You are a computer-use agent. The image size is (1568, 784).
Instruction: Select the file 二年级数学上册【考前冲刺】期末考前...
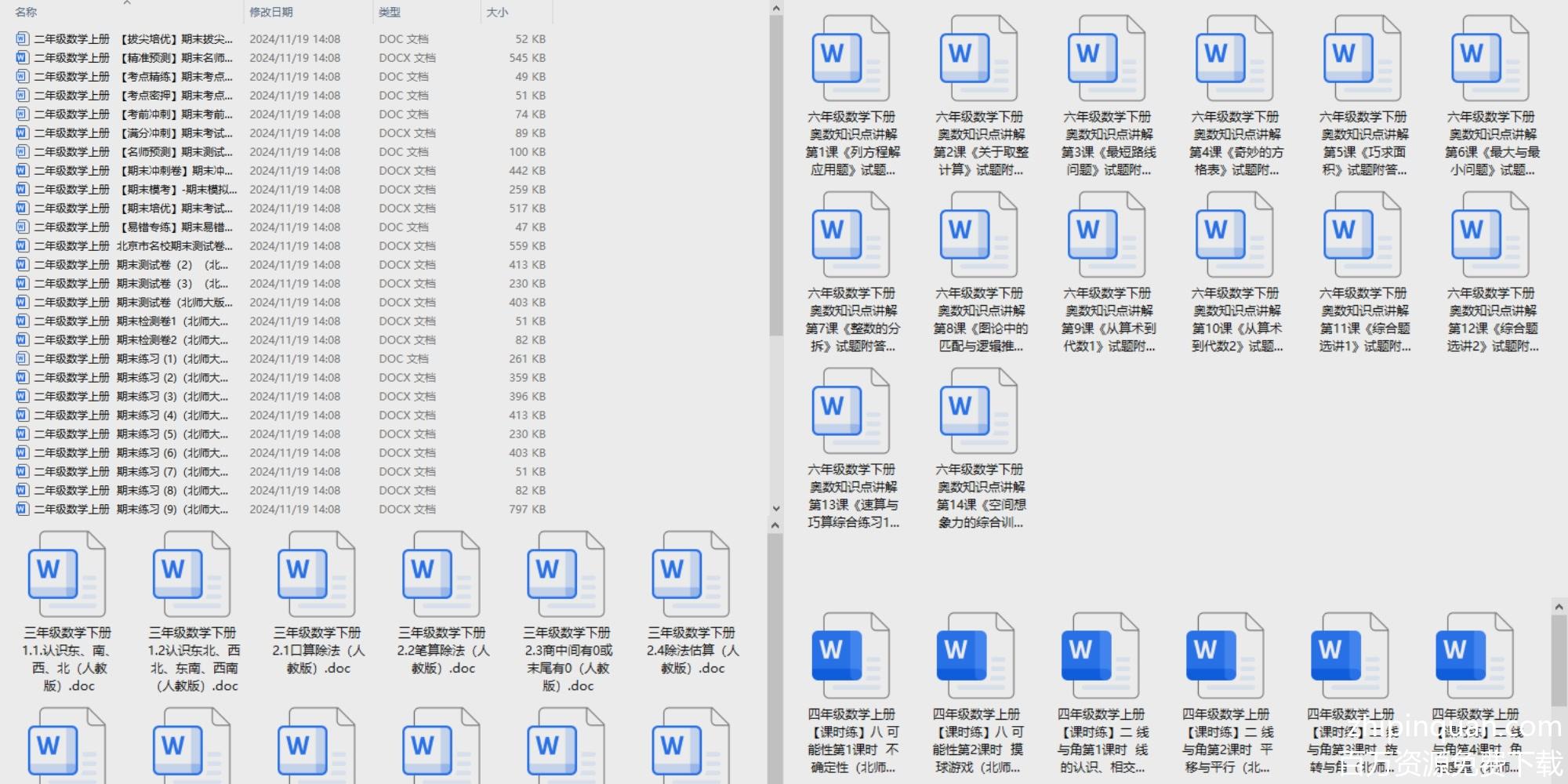[133, 114]
